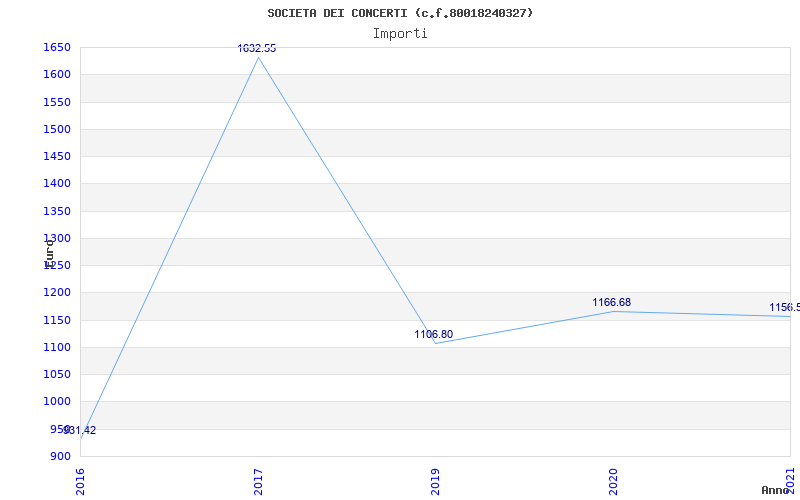Click the 1400 y-axis tick label

click(x=57, y=184)
